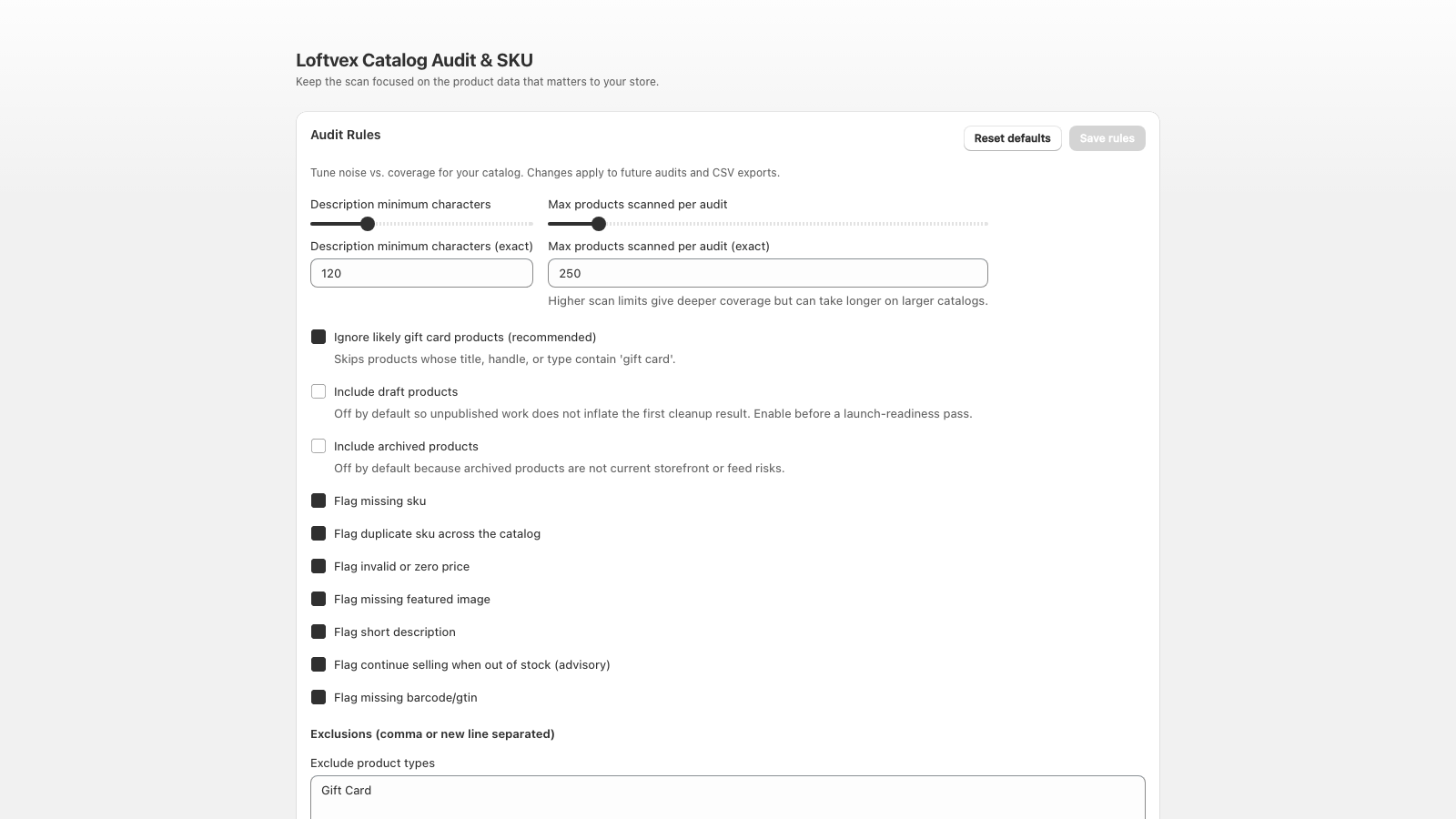Screen dimensions: 1456x819
Task: Click the Exclude product types text area
Action: 728,797
